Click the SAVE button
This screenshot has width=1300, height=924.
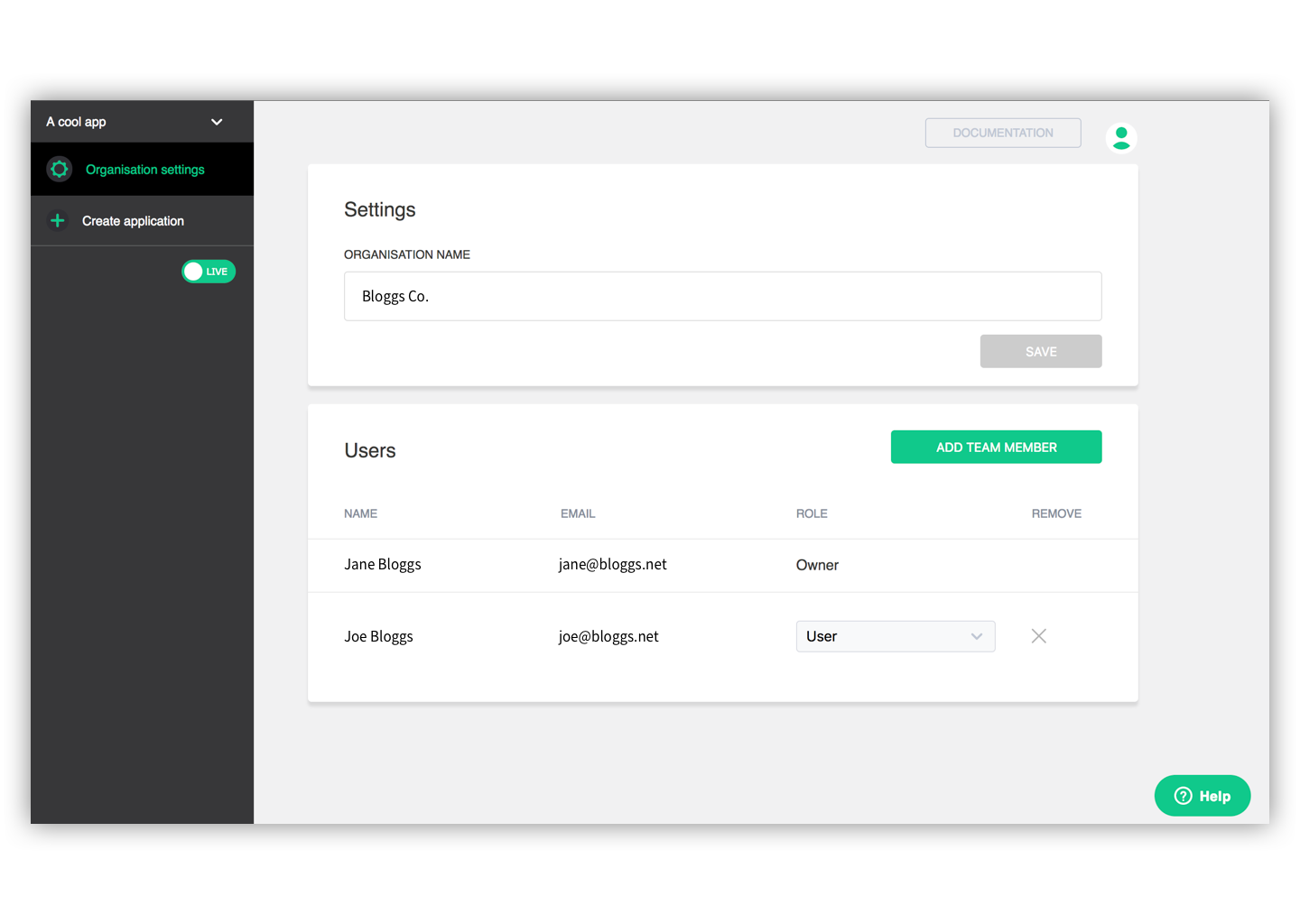click(1041, 351)
